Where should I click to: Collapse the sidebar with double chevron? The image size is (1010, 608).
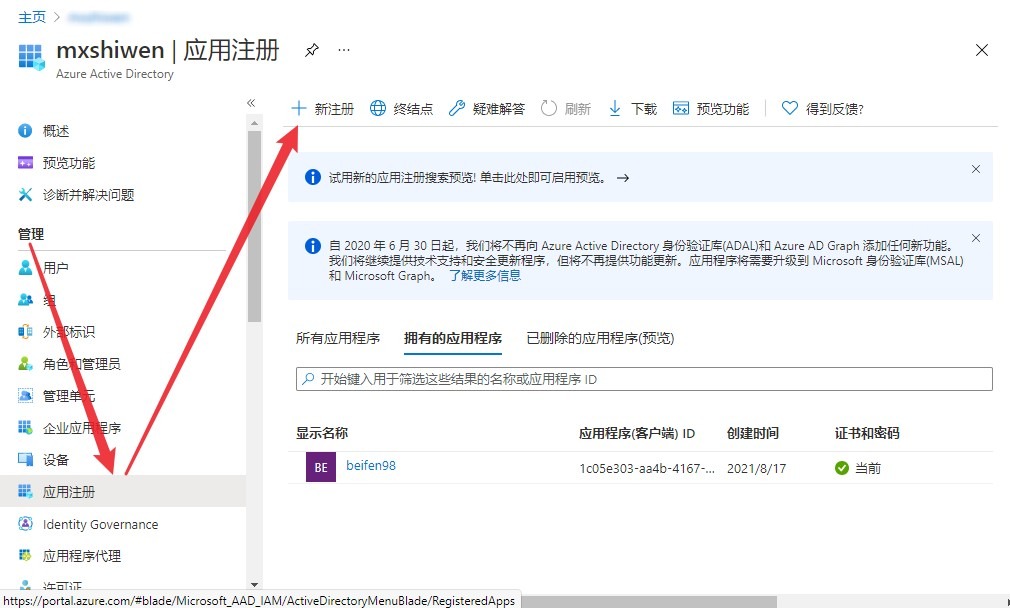pyautogui.click(x=251, y=103)
